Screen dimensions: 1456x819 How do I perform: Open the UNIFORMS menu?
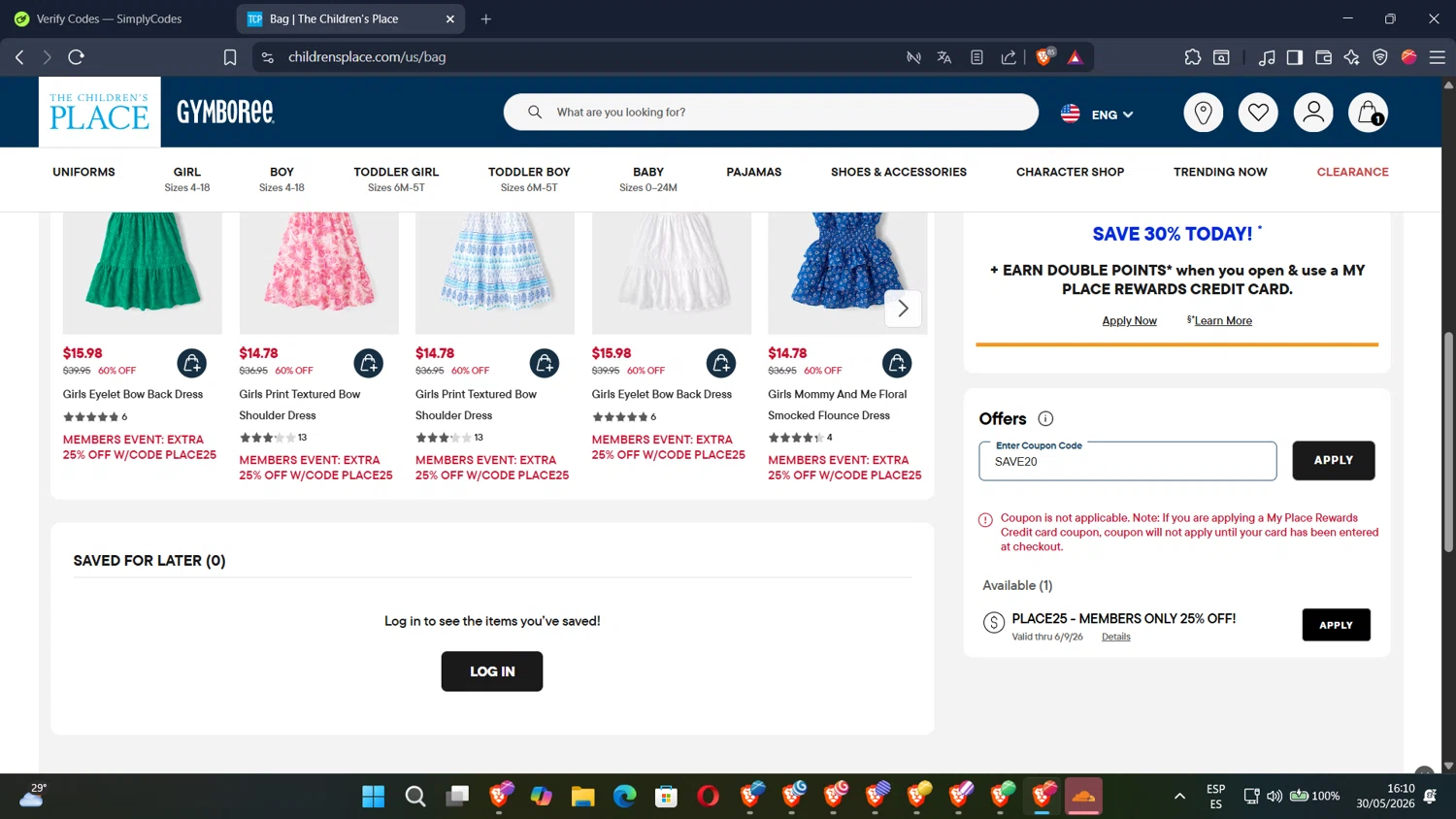pos(83,172)
